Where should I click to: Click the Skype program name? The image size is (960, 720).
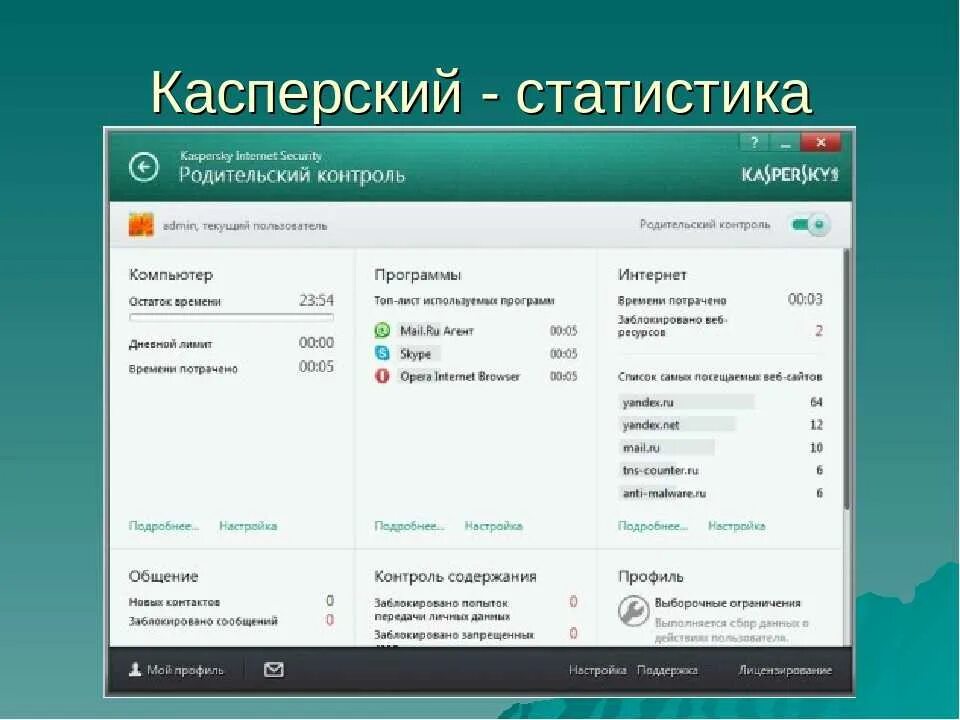coord(418,353)
